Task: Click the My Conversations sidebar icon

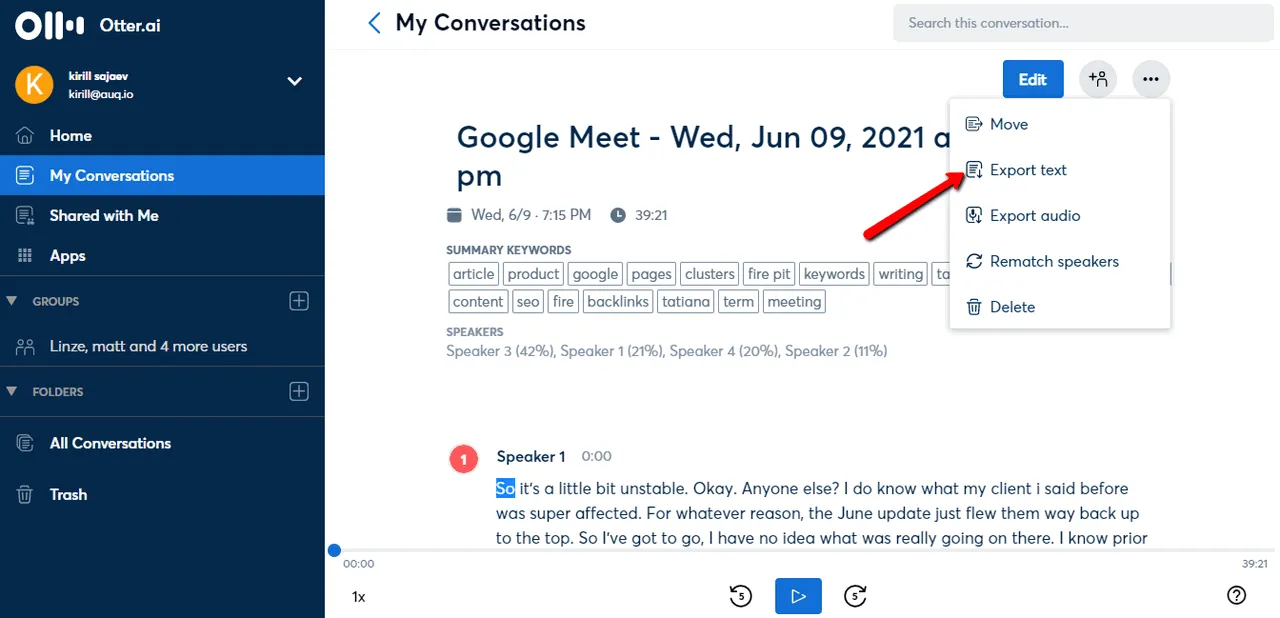Action: [x=25, y=175]
